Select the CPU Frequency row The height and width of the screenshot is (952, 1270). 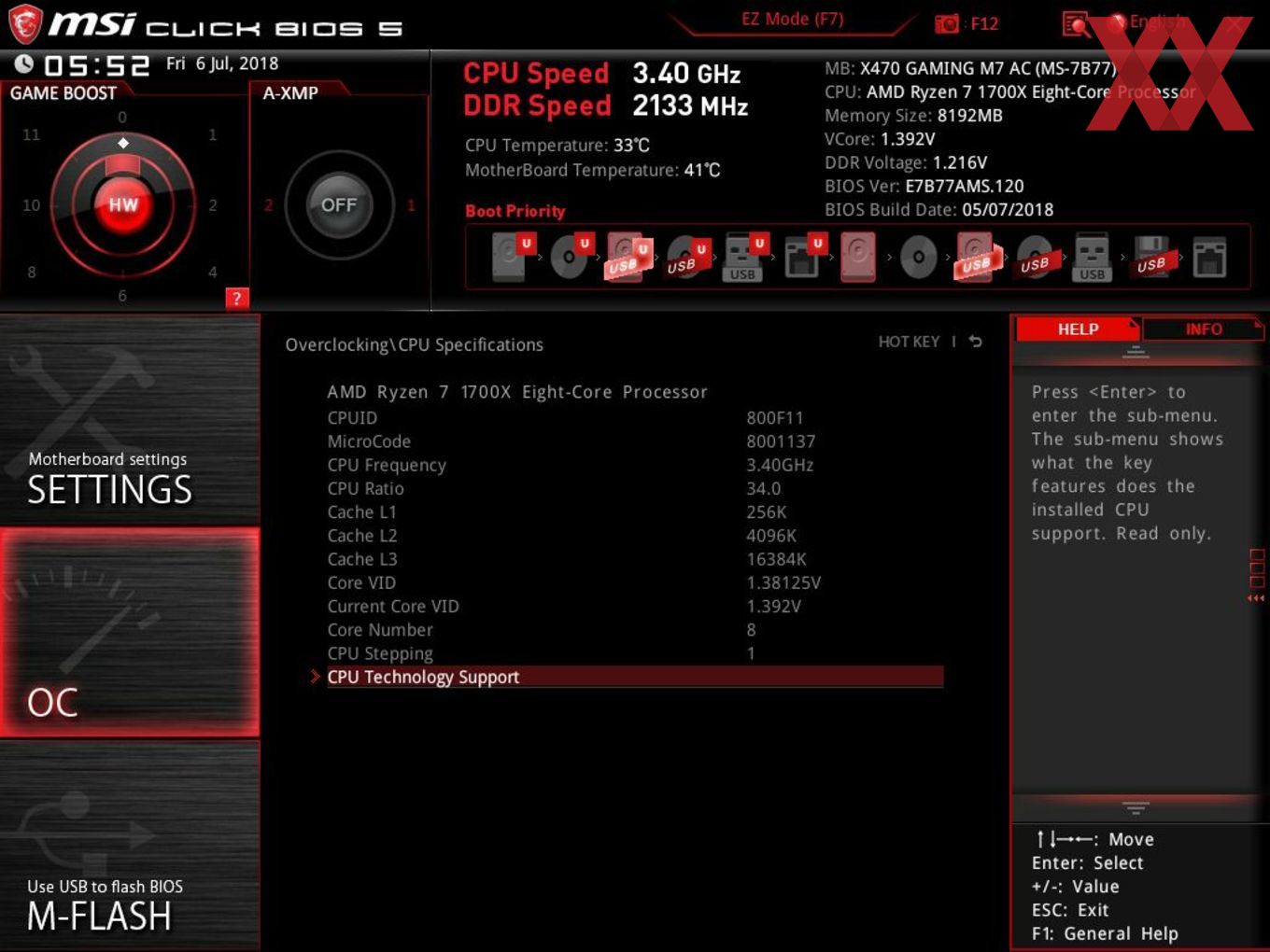tap(635, 465)
